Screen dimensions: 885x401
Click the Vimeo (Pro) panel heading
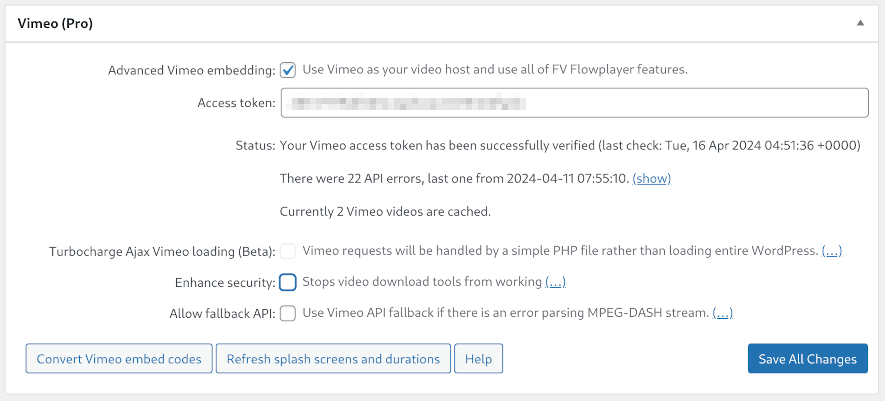pos(55,24)
